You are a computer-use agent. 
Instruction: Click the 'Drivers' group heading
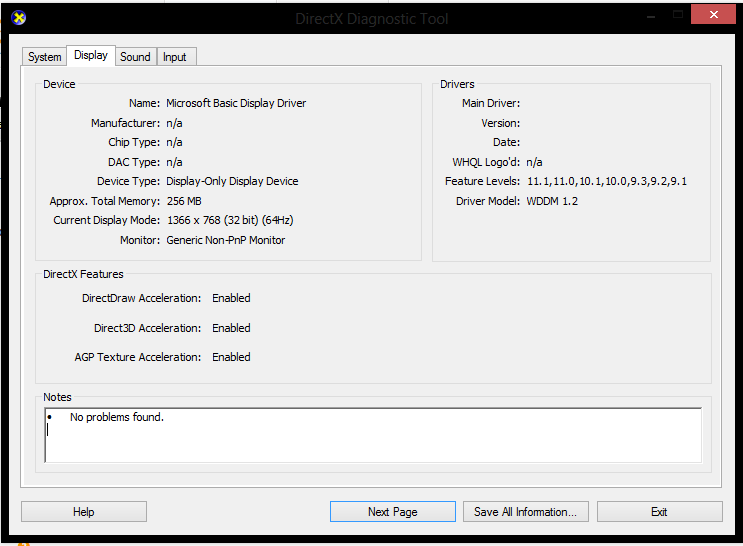[457, 84]
